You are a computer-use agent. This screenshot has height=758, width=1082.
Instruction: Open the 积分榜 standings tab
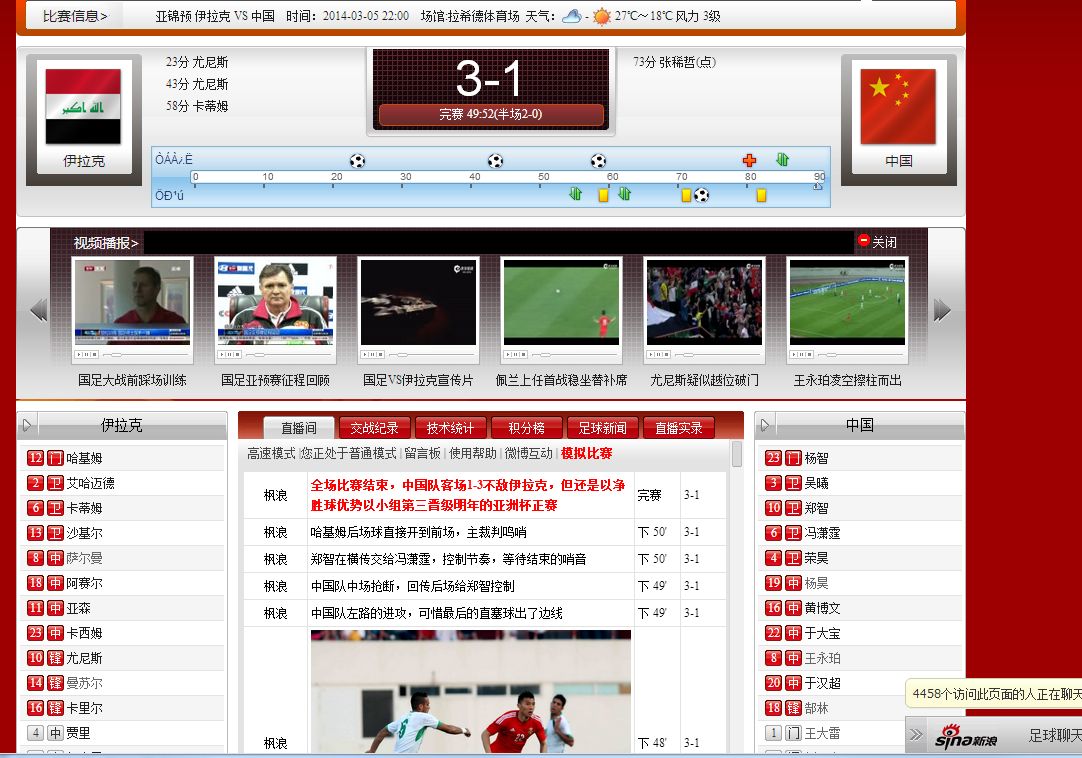click(x=526, y=427)
